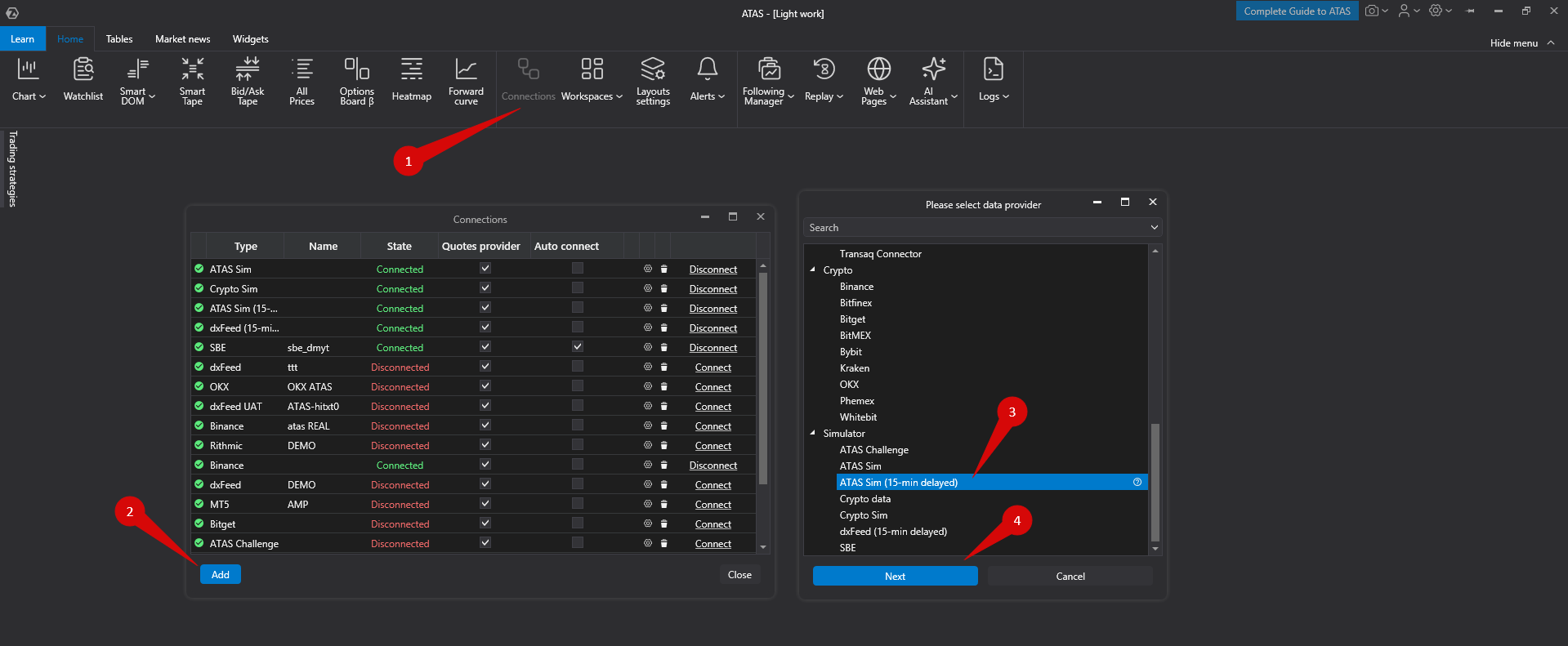Click the ATAS logo in the title bar
This screenshot has height=646, width=1568.
[12, 12]
